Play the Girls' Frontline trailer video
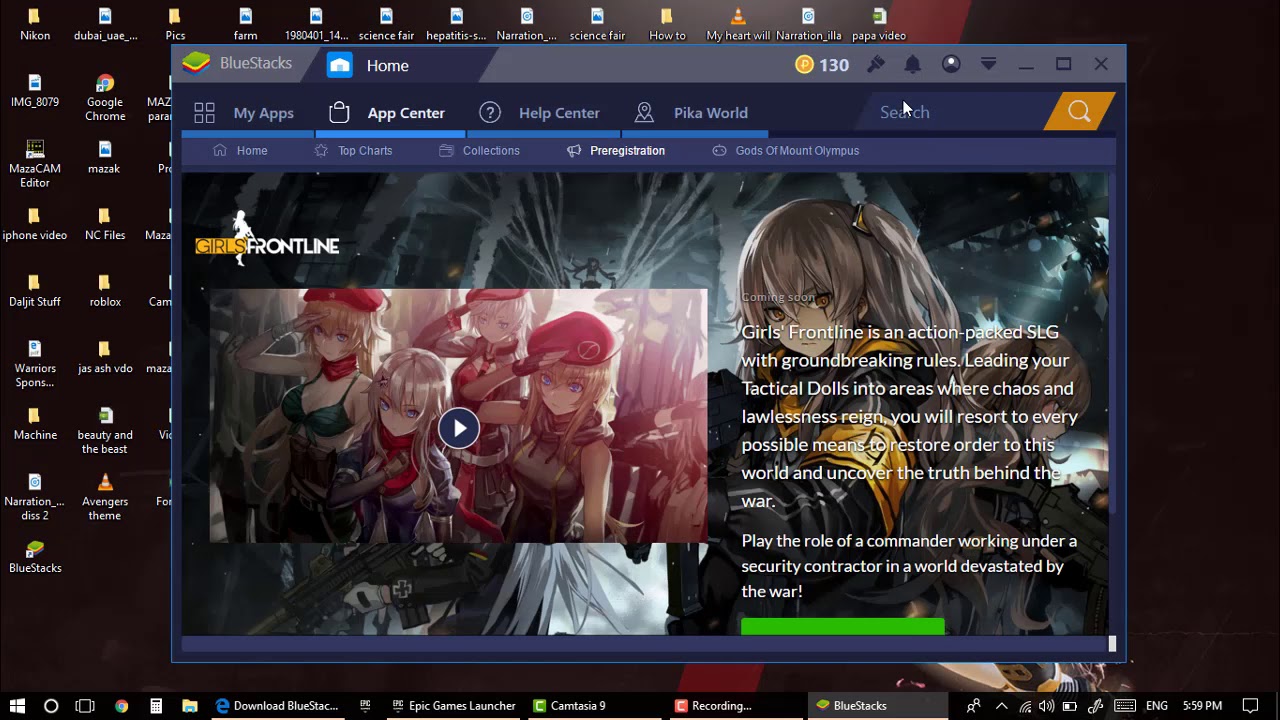1280x720 pixels. tap(459, 428)
